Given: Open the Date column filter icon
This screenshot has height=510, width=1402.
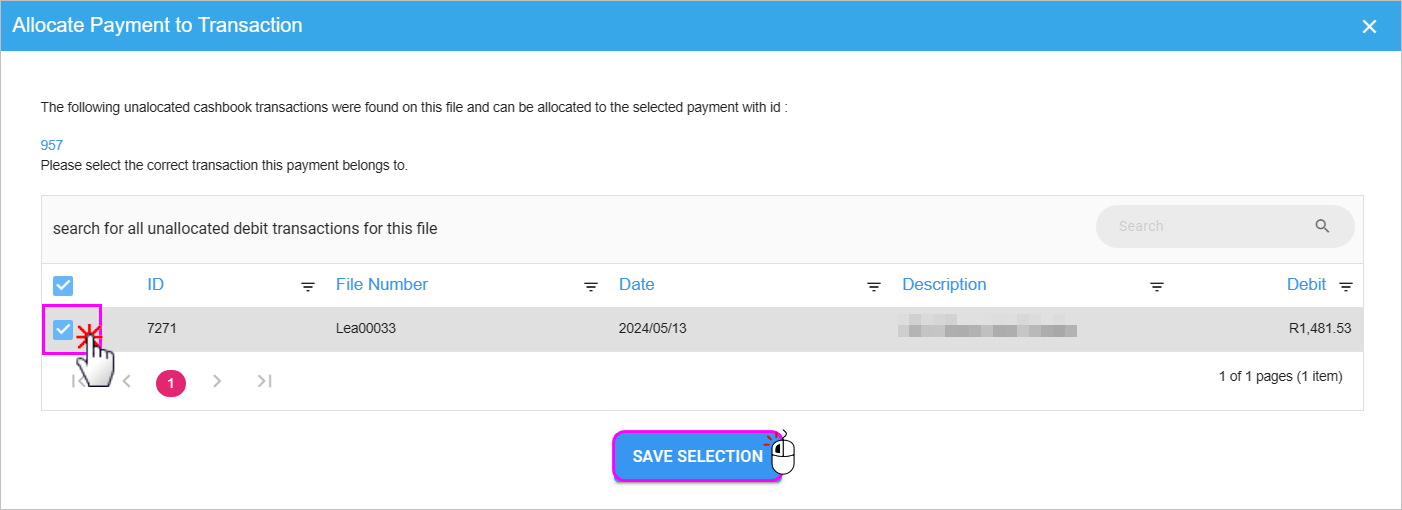Looking at the screenshot, I should [x=874, y=287].
